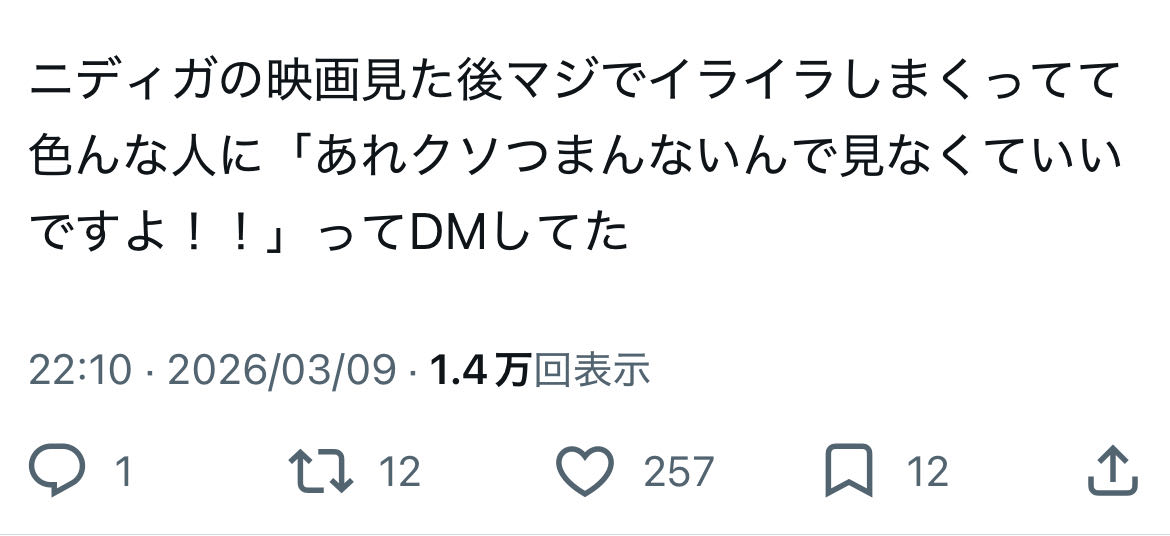Image resolution: width=1170 pixels, height=536 pixels.
Task: Open the share upload arrow icon
Action: coord(1113,470)
